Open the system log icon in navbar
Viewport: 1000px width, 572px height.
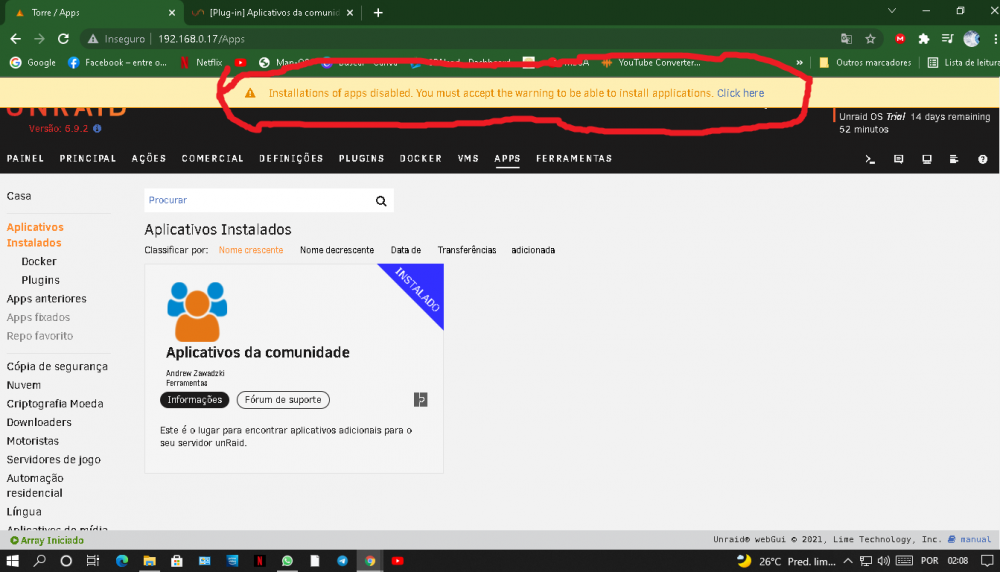click(954, 159)
